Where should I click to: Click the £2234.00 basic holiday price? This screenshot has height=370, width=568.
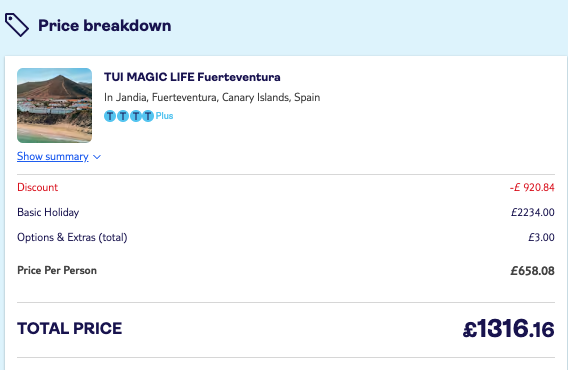click(532, 212)
